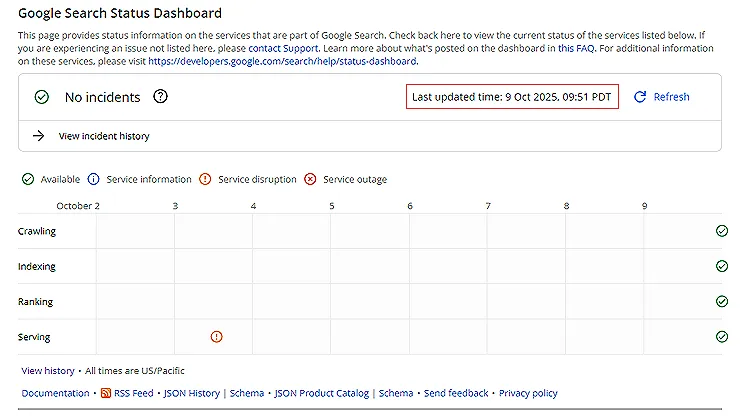Open the contact Support link
Viewport: 740px width, 416px height.
(283, 48)
